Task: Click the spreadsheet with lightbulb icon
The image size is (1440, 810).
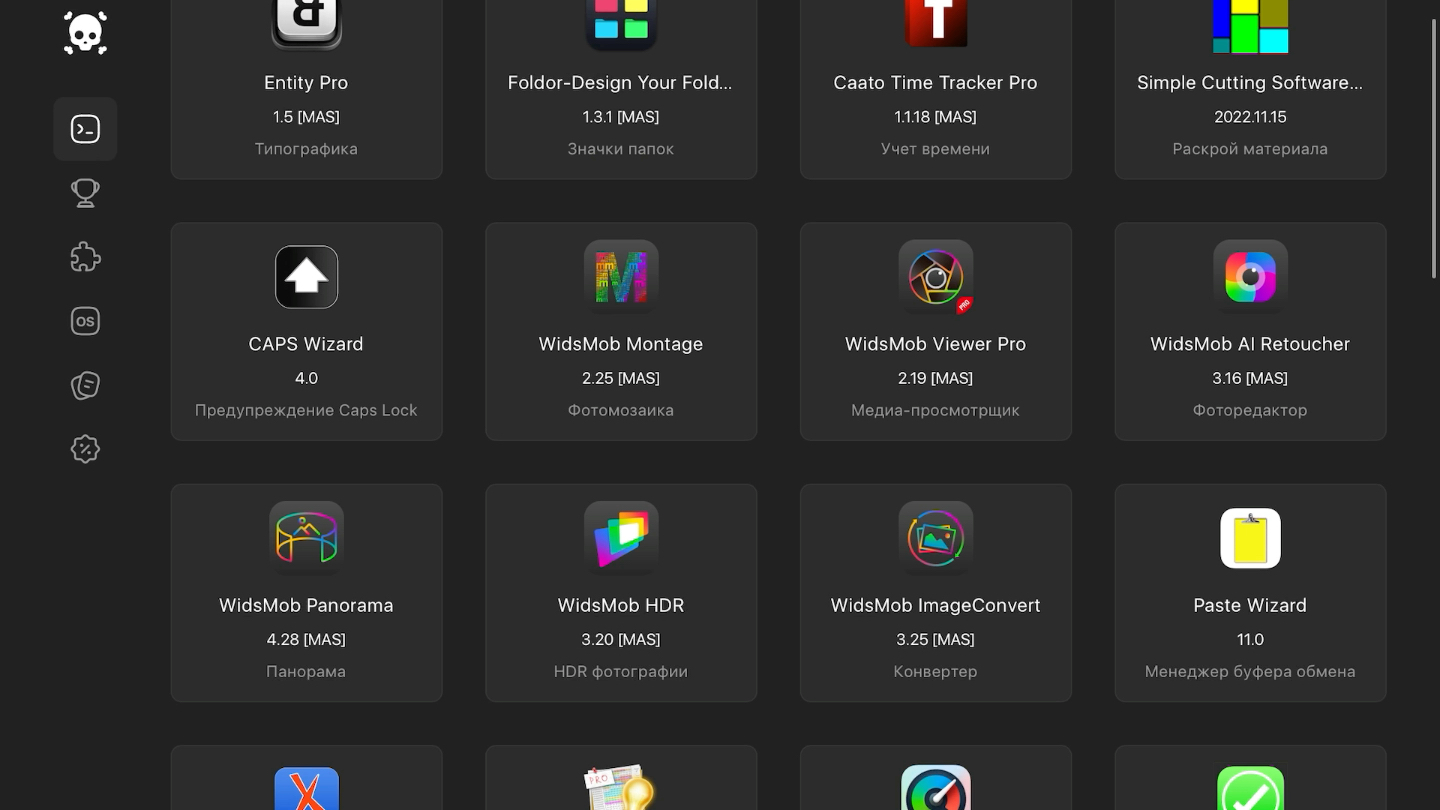Action: (x=619, y=788)
